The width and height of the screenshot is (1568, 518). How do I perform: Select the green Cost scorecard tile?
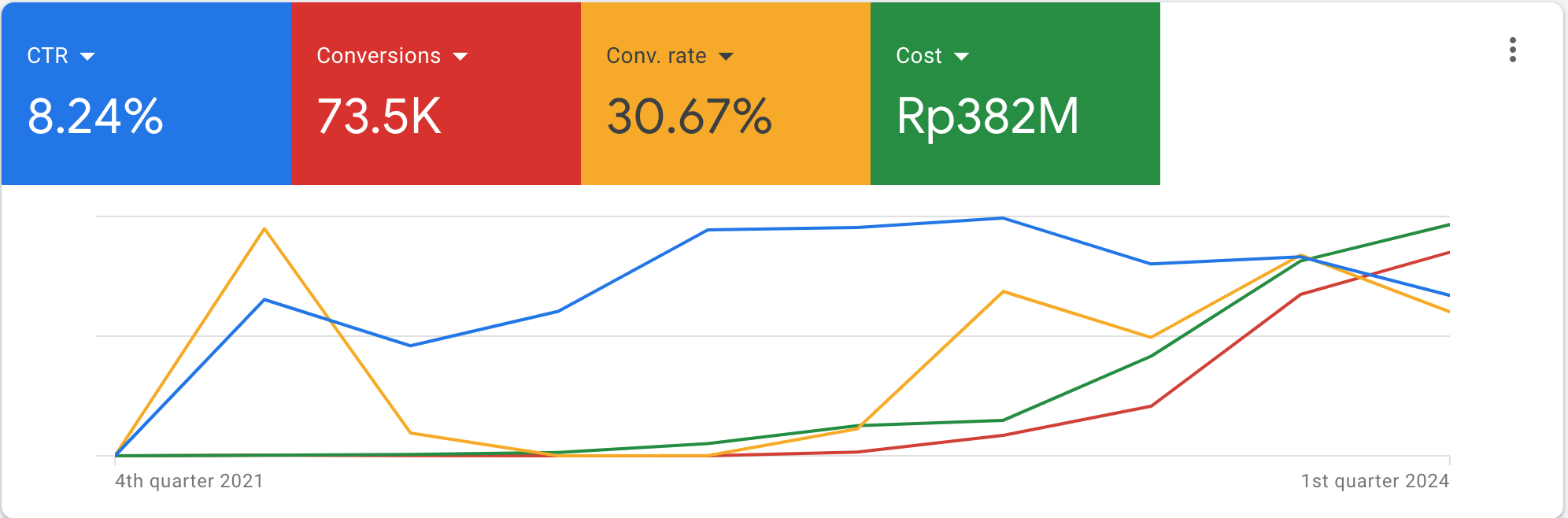[x=1015, y=94]
